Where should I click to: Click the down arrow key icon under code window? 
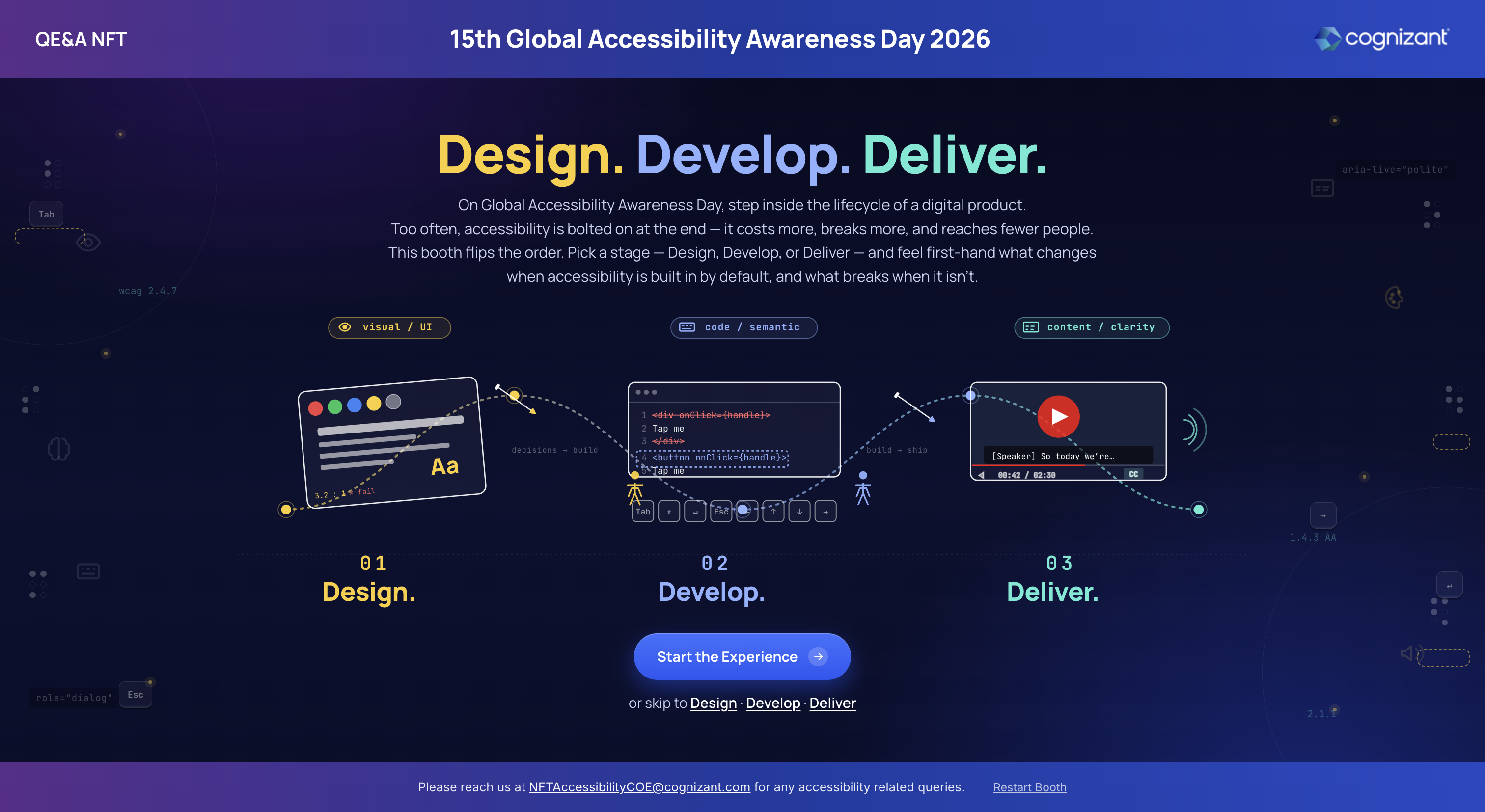click(799, 512)
